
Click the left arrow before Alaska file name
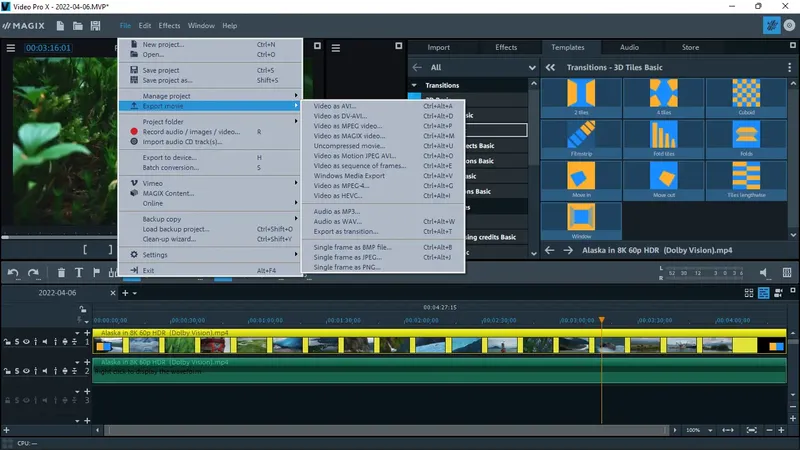pyautogui.click(x=549, y=250)
